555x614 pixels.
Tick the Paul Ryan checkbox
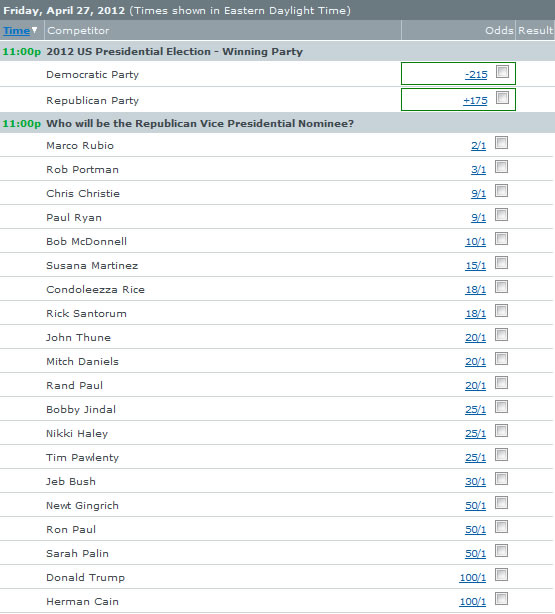click(x=501, y=215)
